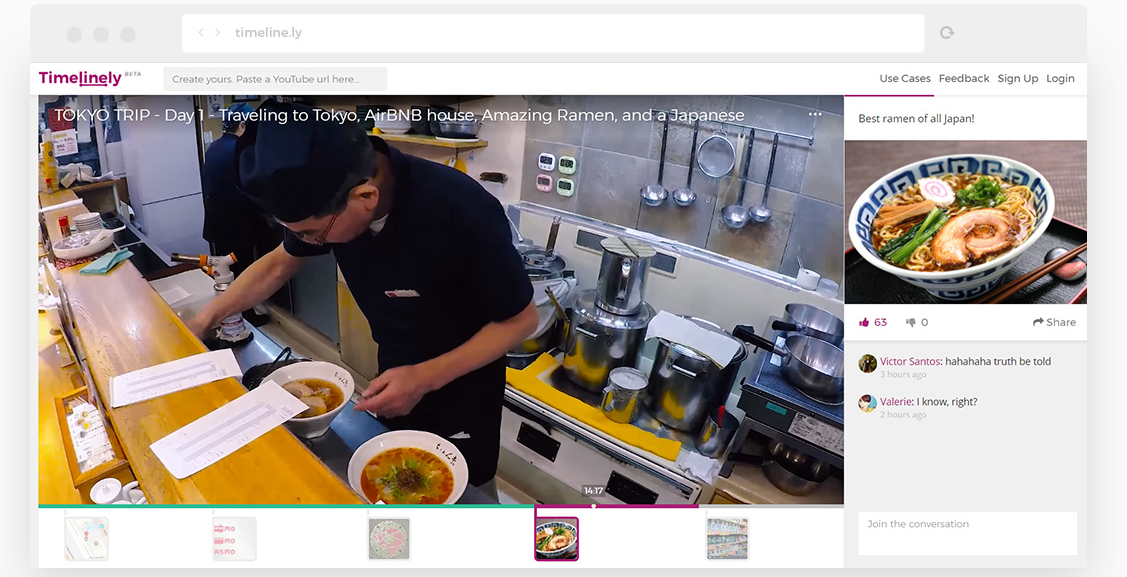Share the ramen timeline entry
This screenshot has height=577, width=1127.
[1054, 323]
